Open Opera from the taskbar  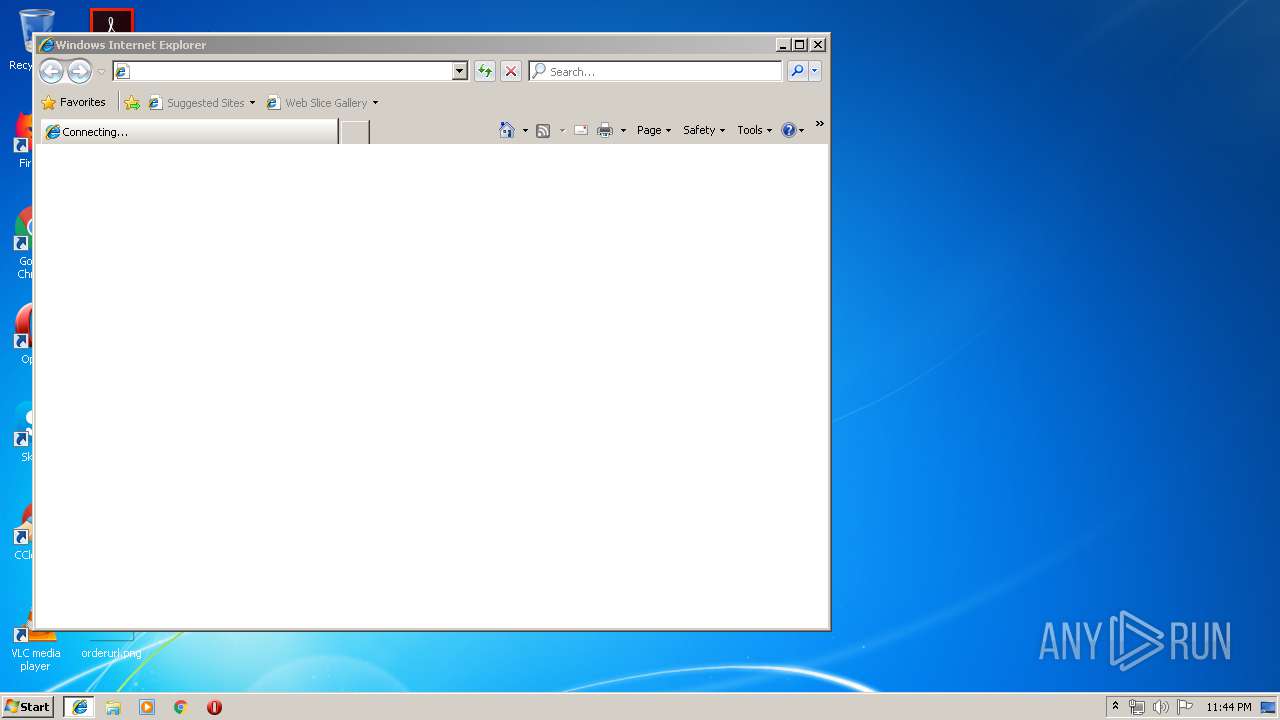pos(214,707)
